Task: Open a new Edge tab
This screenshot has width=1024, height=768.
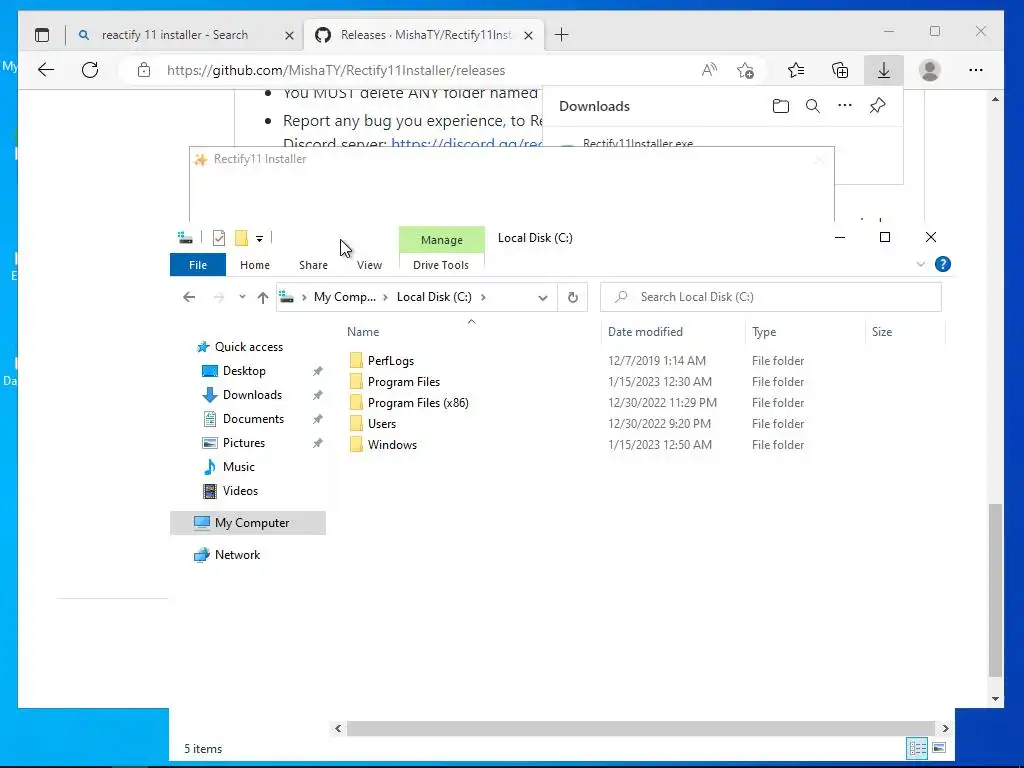Action: click(562, 35)
